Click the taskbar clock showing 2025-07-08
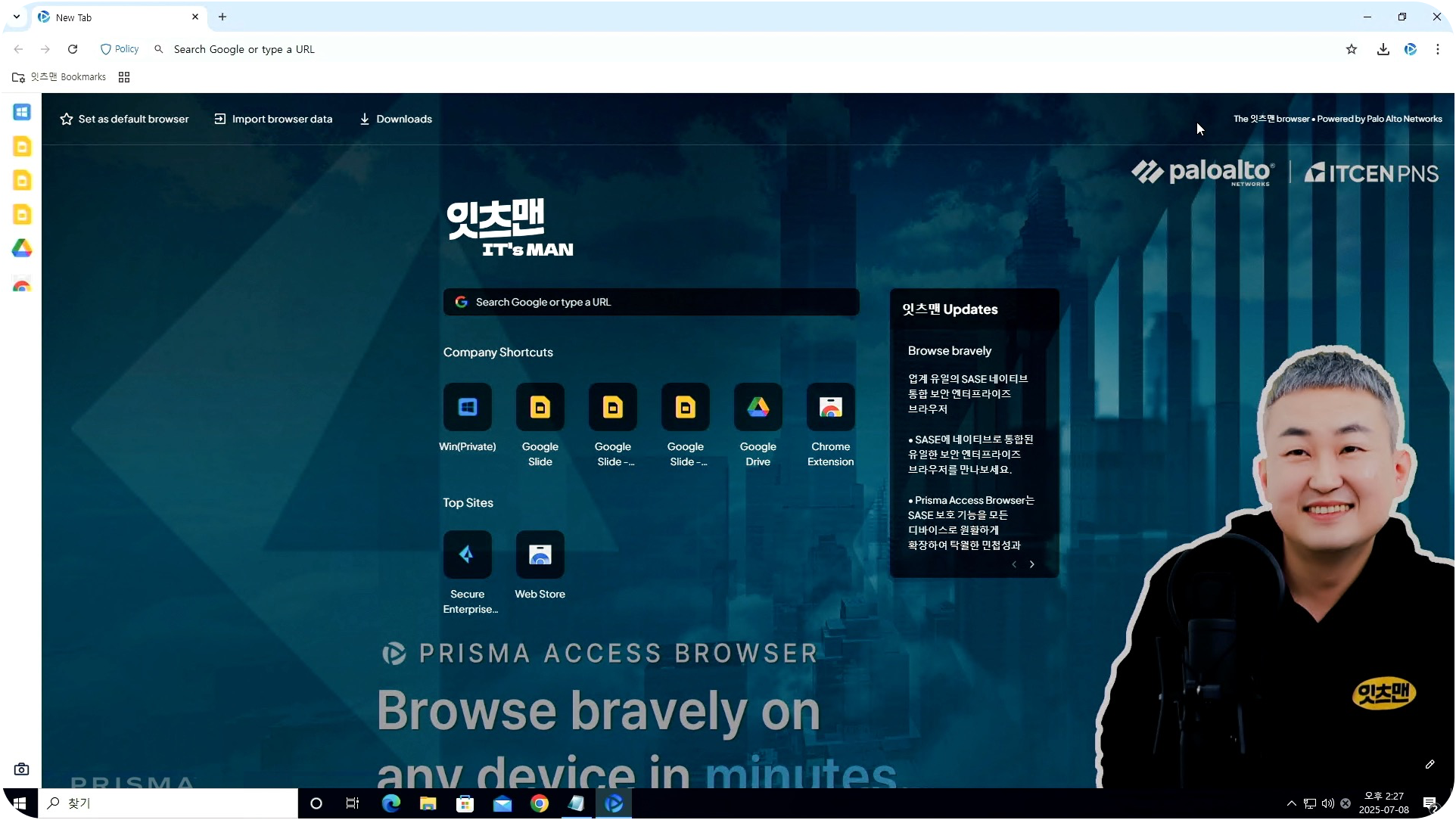The image size is (1456, 820). (1384, 803)
